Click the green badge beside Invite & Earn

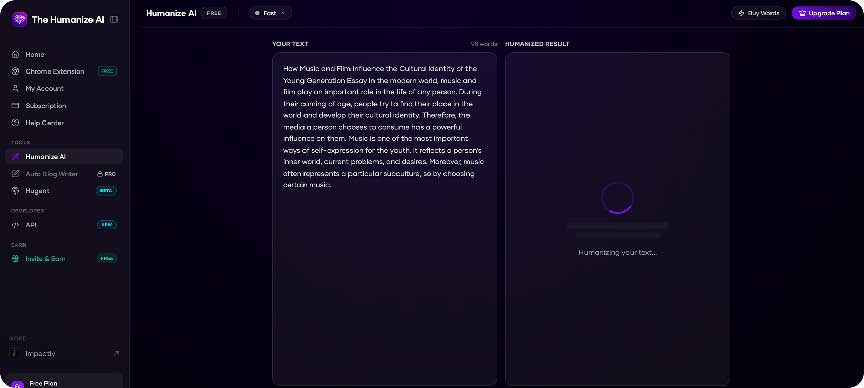[107, 258]
